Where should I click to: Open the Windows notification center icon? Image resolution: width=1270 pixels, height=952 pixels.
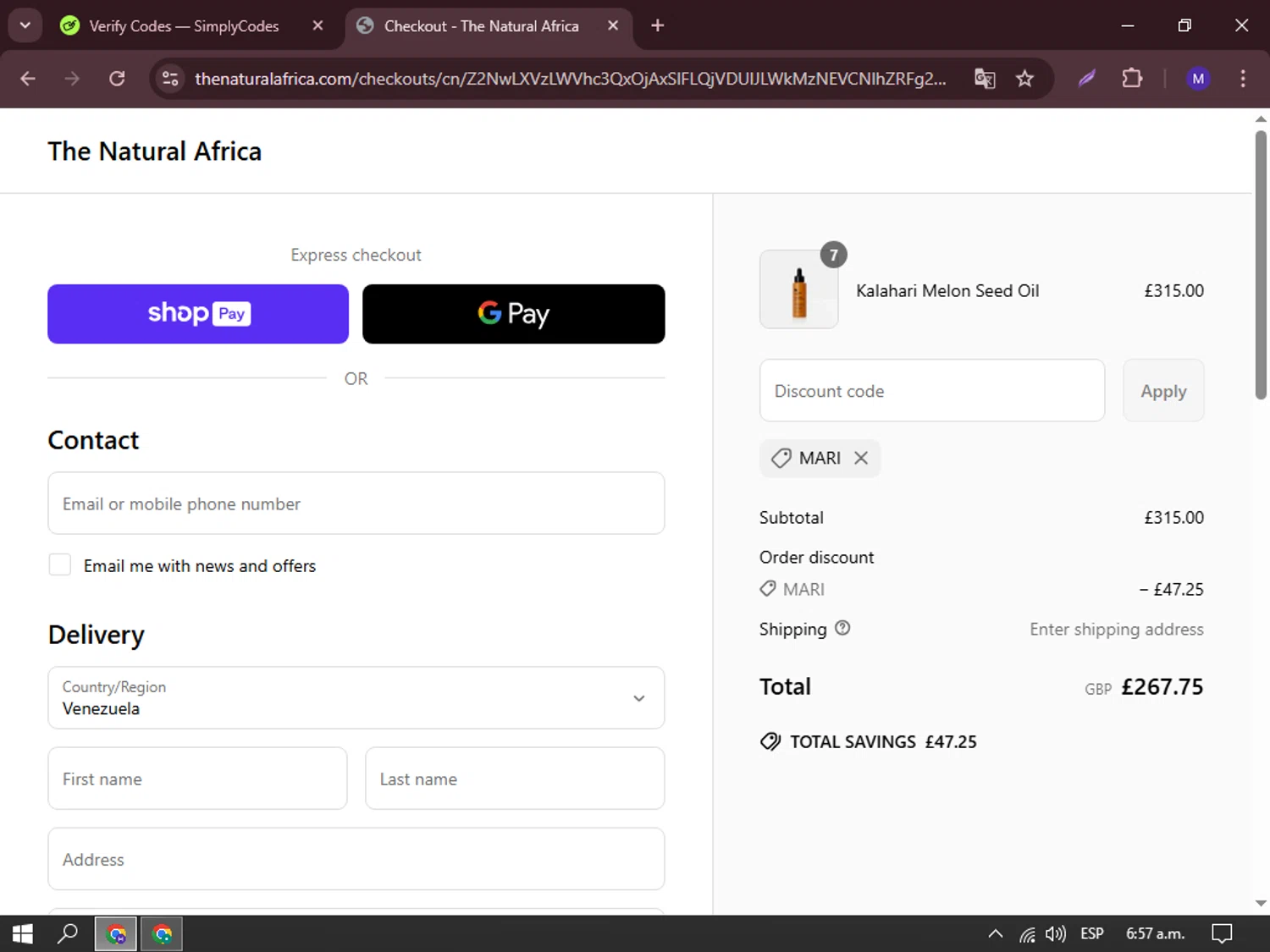click(1222, 933)
